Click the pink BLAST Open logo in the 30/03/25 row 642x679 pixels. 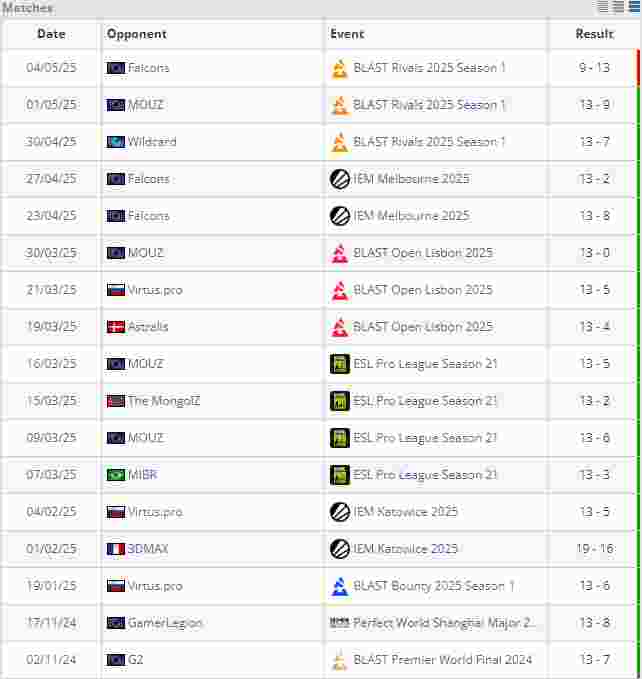pos(340,253)
